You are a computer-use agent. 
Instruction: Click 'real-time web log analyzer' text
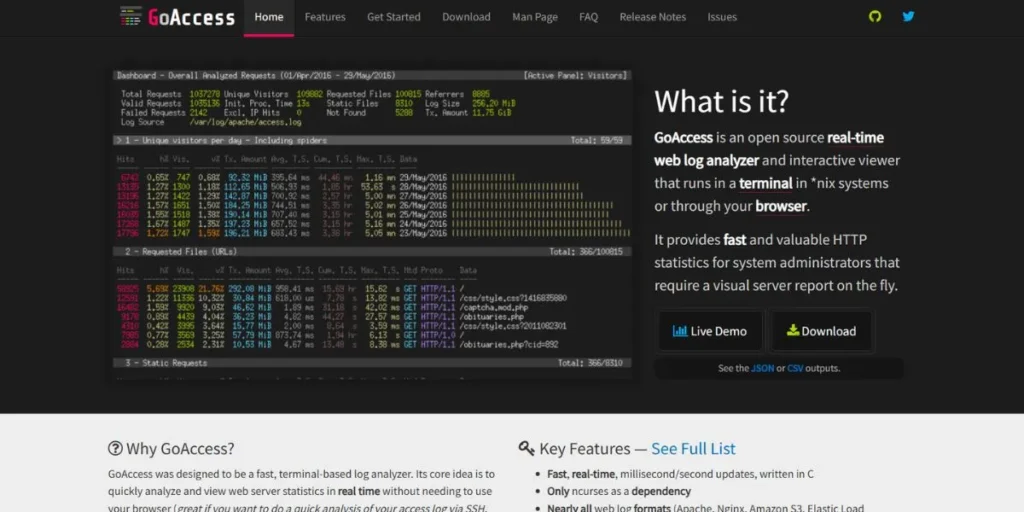point(769,149)
